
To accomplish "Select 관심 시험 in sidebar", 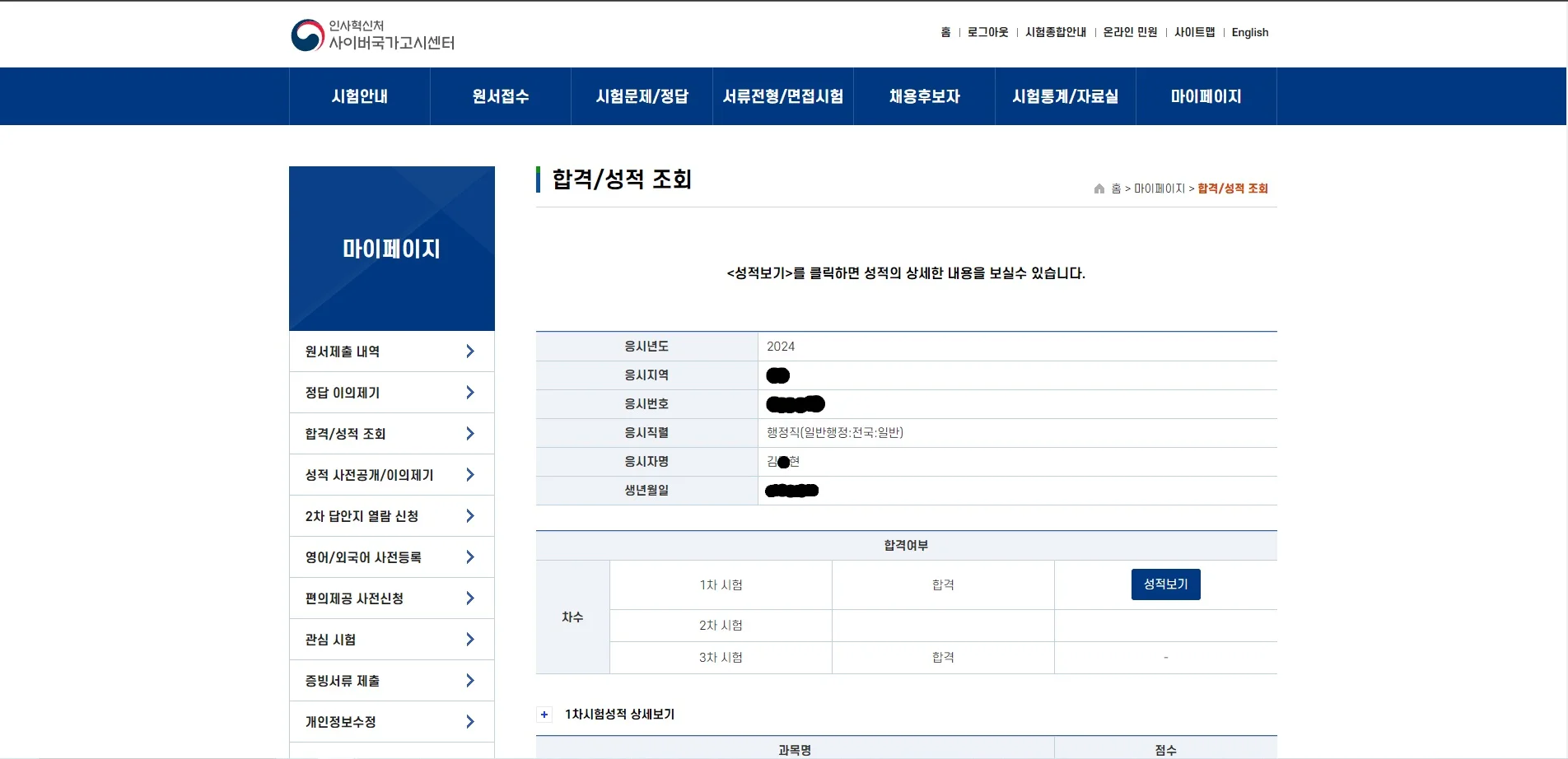I will (x=392, y=640).
